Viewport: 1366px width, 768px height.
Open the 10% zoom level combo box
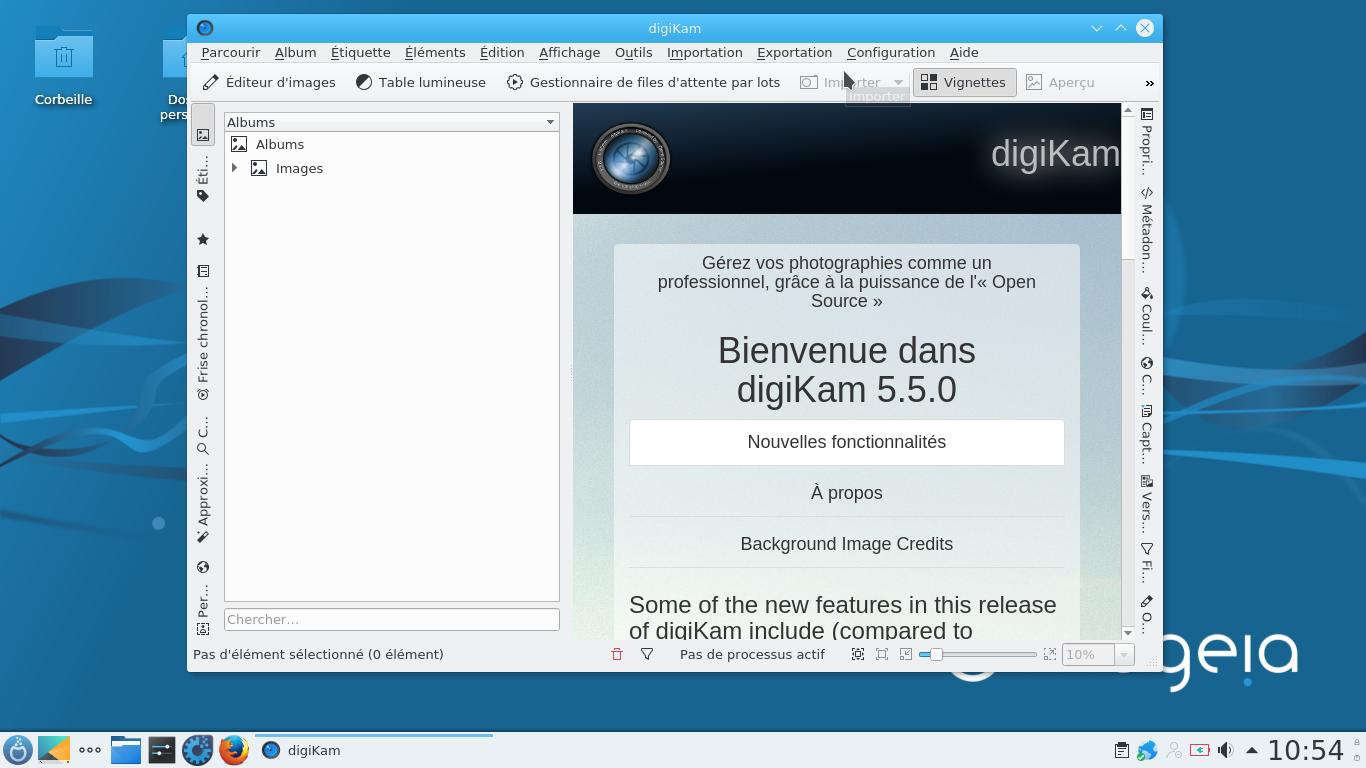(1097, 654)
